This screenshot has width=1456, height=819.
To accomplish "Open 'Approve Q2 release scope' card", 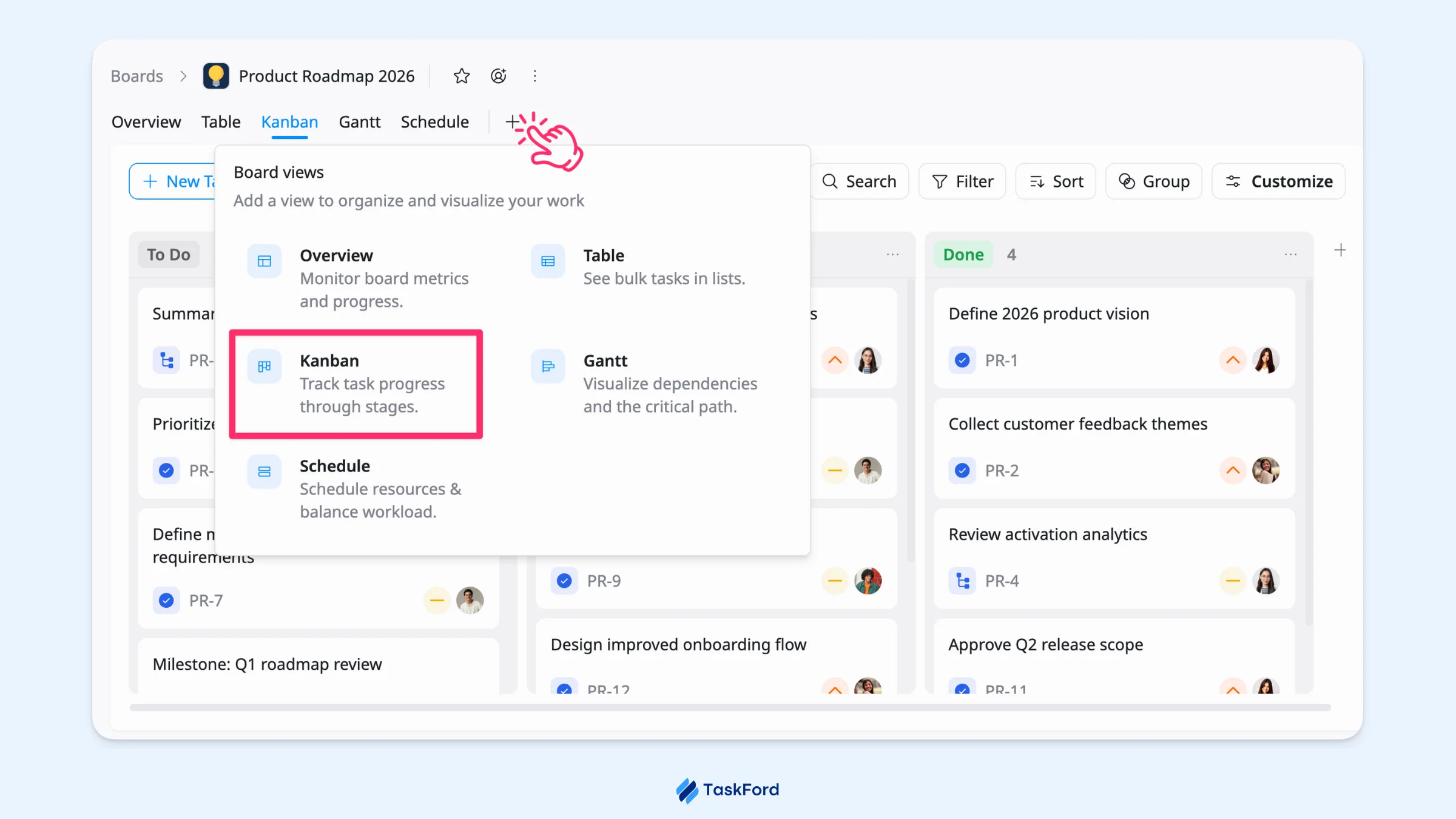I will (x=1114, y=656).
